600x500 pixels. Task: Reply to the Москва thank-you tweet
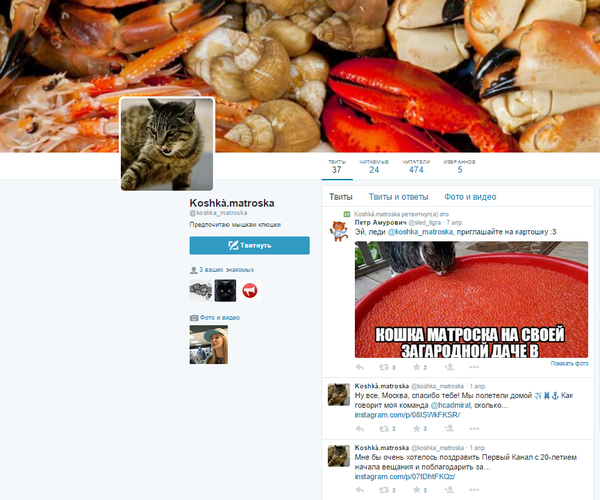coord(360,428)
